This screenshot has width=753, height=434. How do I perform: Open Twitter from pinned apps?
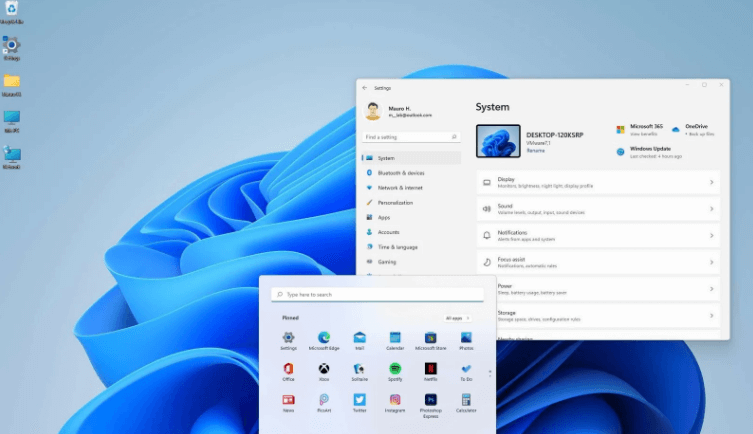[360, 403]
